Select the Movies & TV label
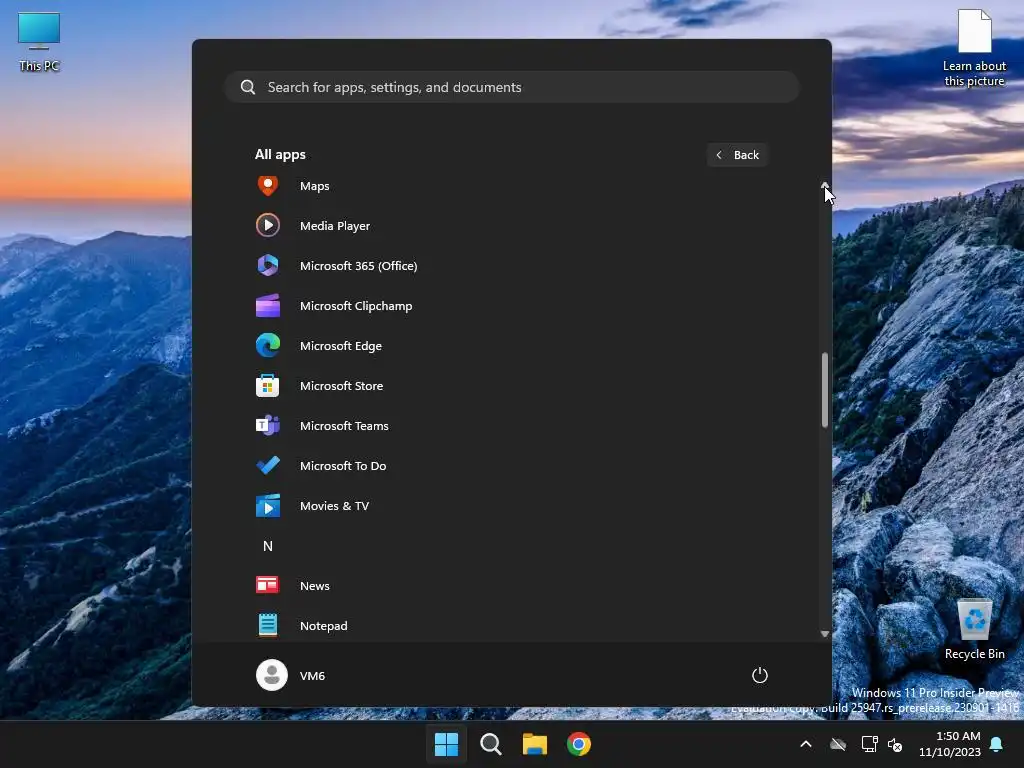This screenshot has height=768, width=1024. 334,505
